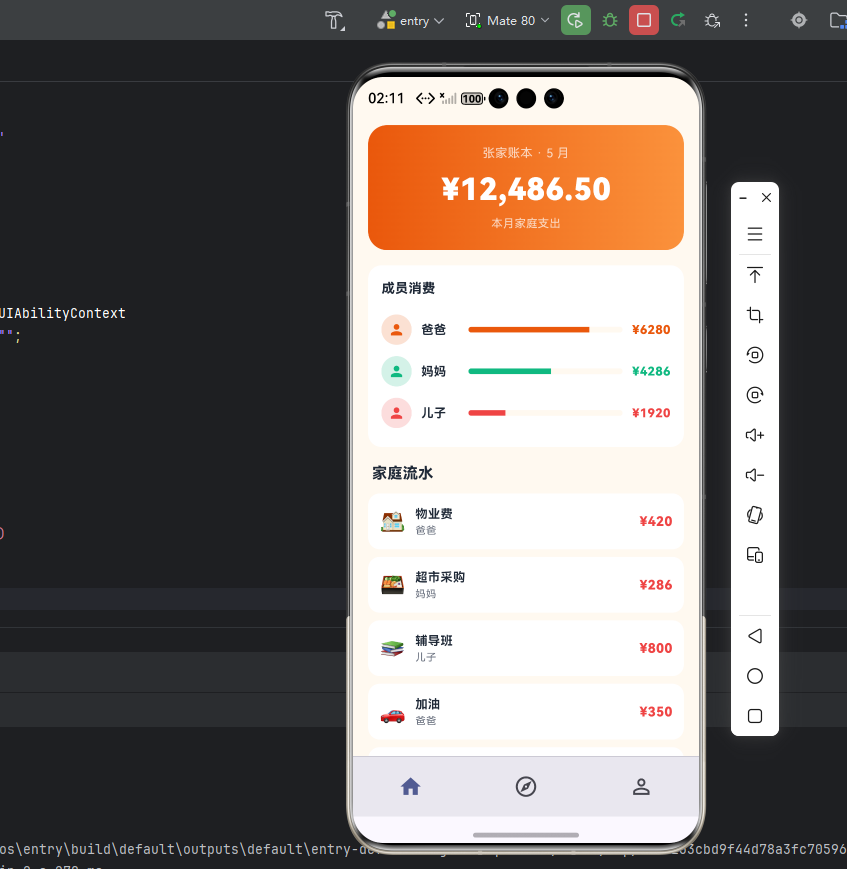Click the 家庭流水 section heading
The height and width of the screenshot is (869, 847).
pyautogui.click(x=402, y=473)
